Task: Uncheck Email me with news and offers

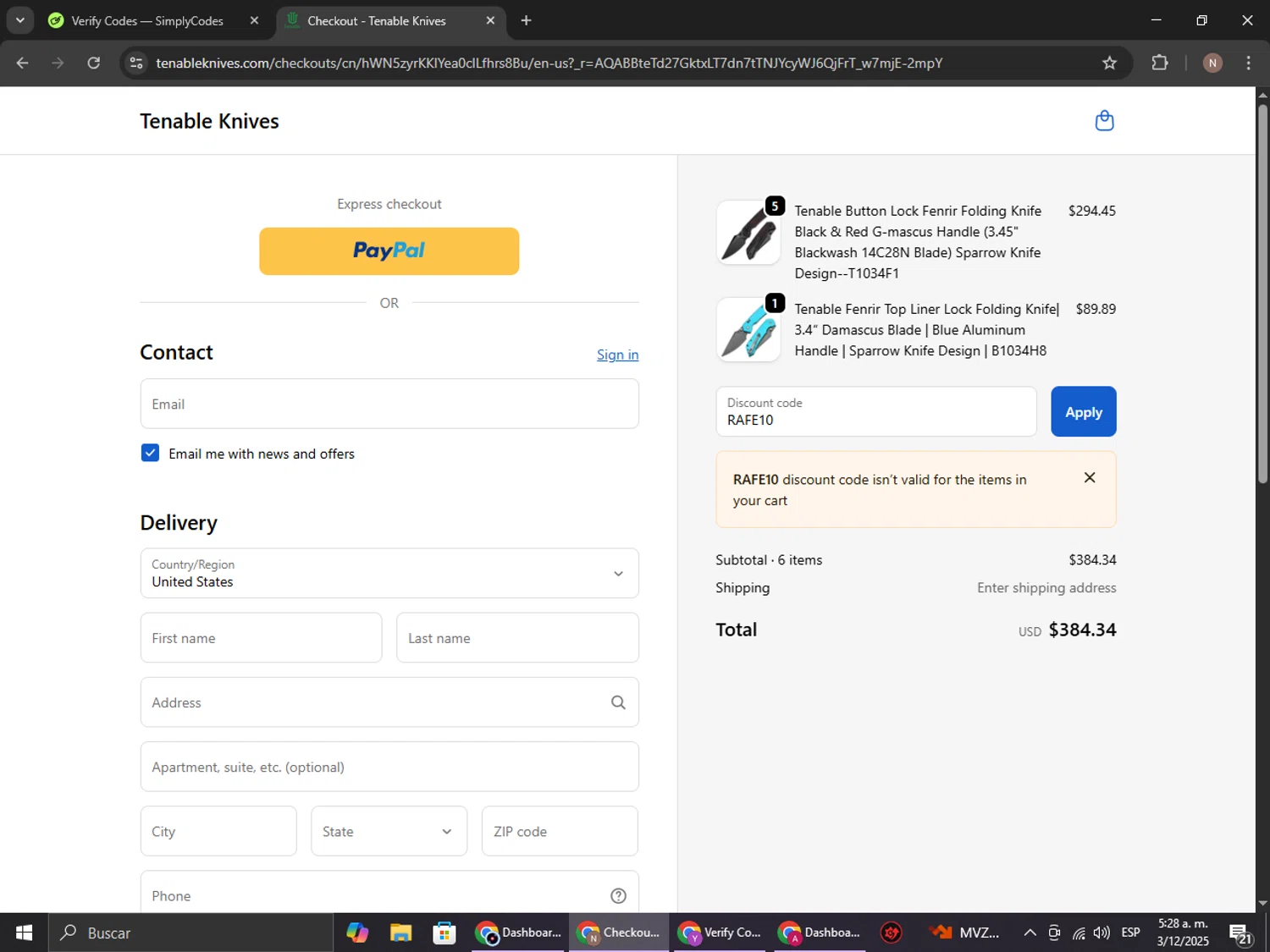Action: pos(150,453)
